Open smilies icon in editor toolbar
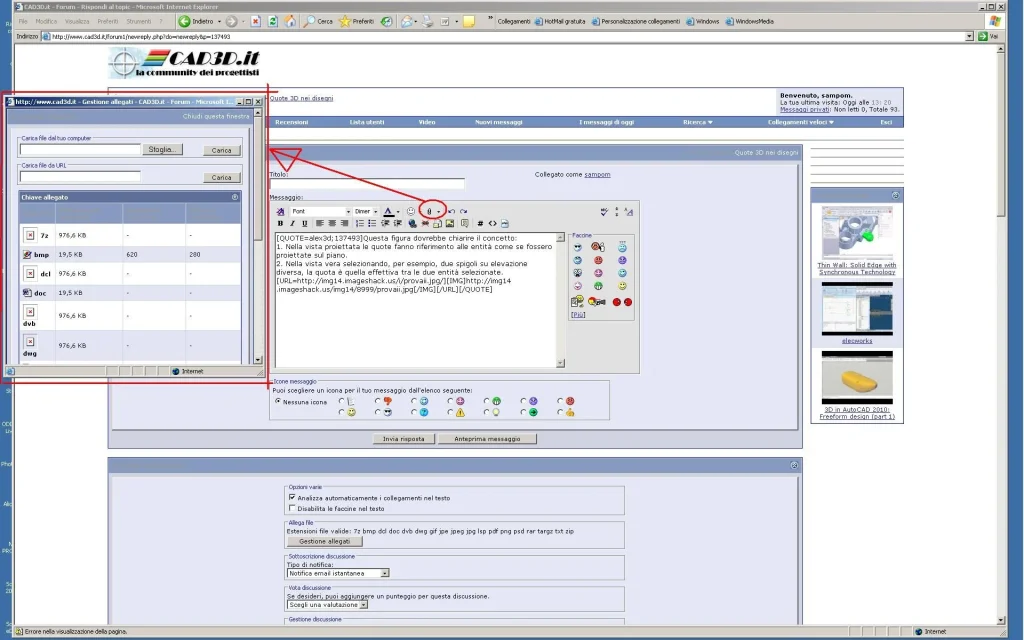Viewport: 1024px width, 640px height. click(411, 211)
